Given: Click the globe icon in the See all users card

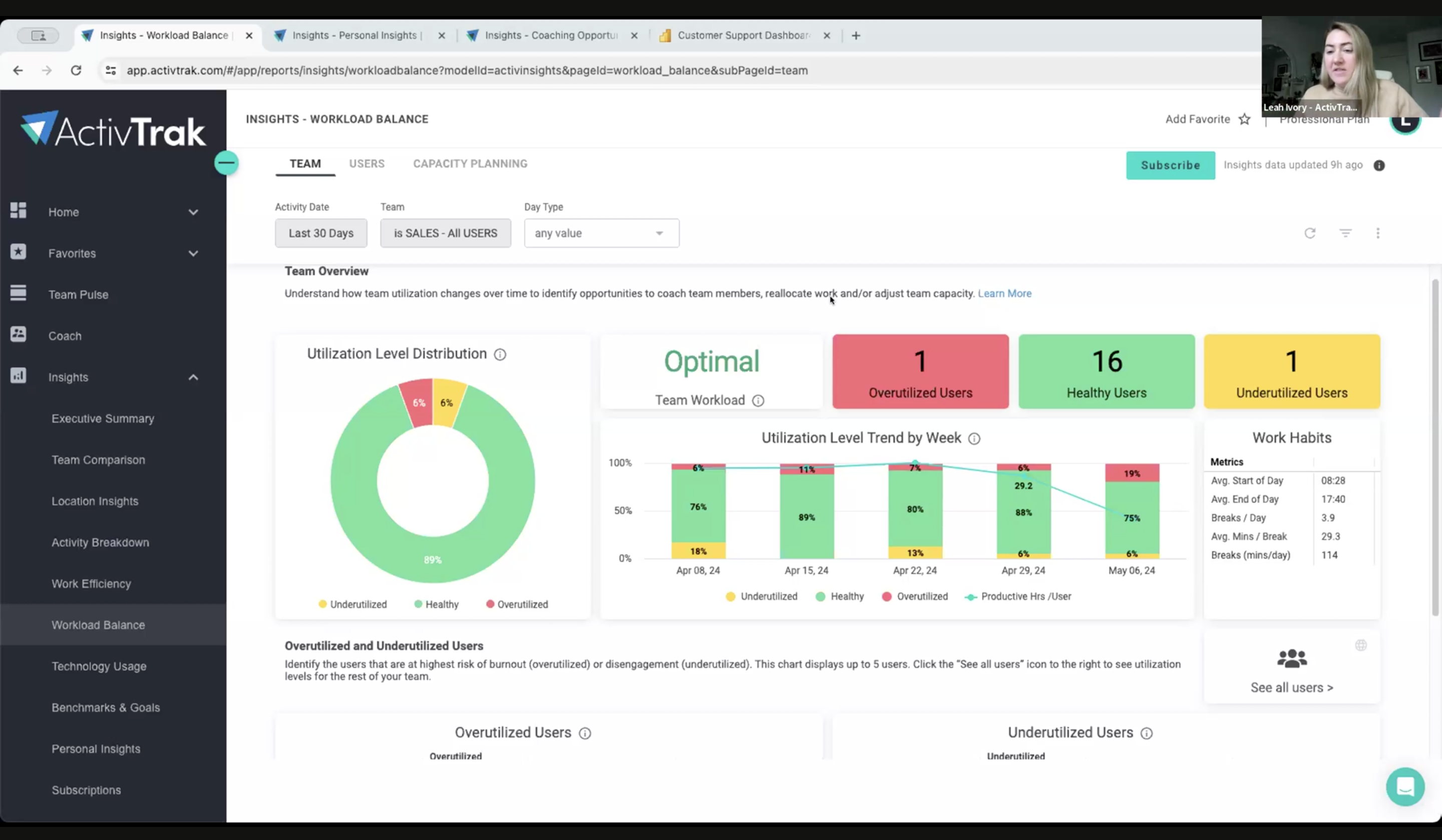Looking at the screenshot, I should [x=1361, y=645].
